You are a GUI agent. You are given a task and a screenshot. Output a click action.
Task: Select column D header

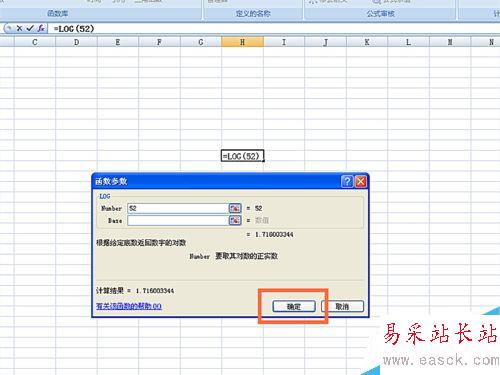tap(76, 42)
